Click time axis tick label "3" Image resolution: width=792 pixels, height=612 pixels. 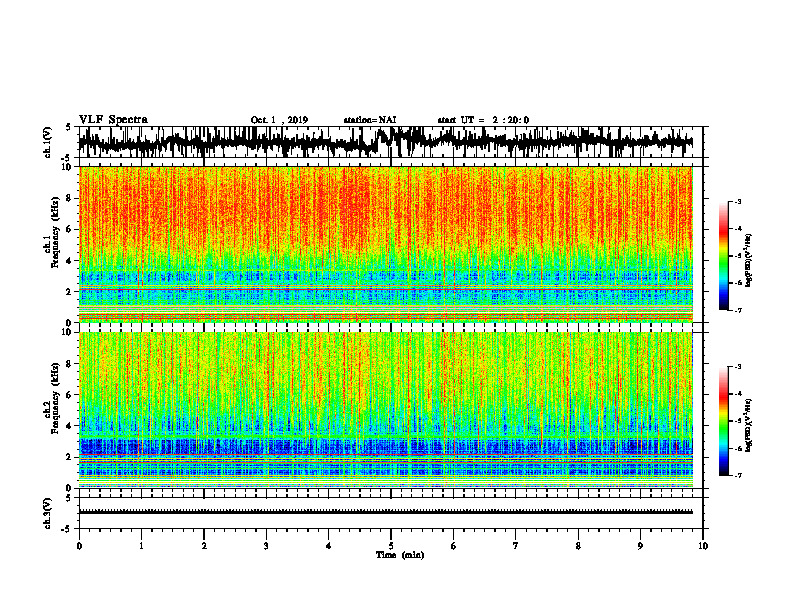266,546
